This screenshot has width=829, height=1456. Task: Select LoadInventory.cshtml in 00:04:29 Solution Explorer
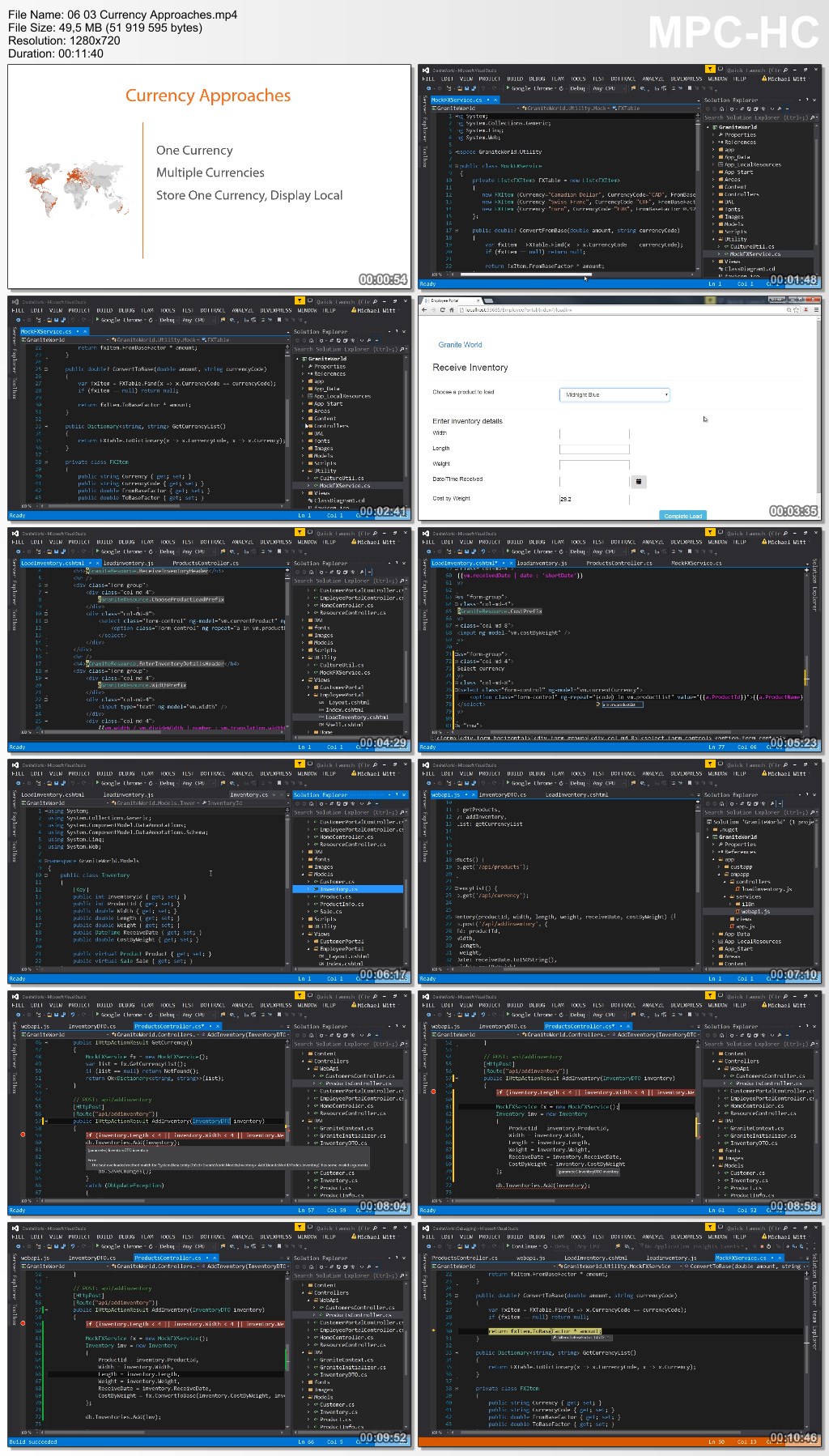pos(356,717)
